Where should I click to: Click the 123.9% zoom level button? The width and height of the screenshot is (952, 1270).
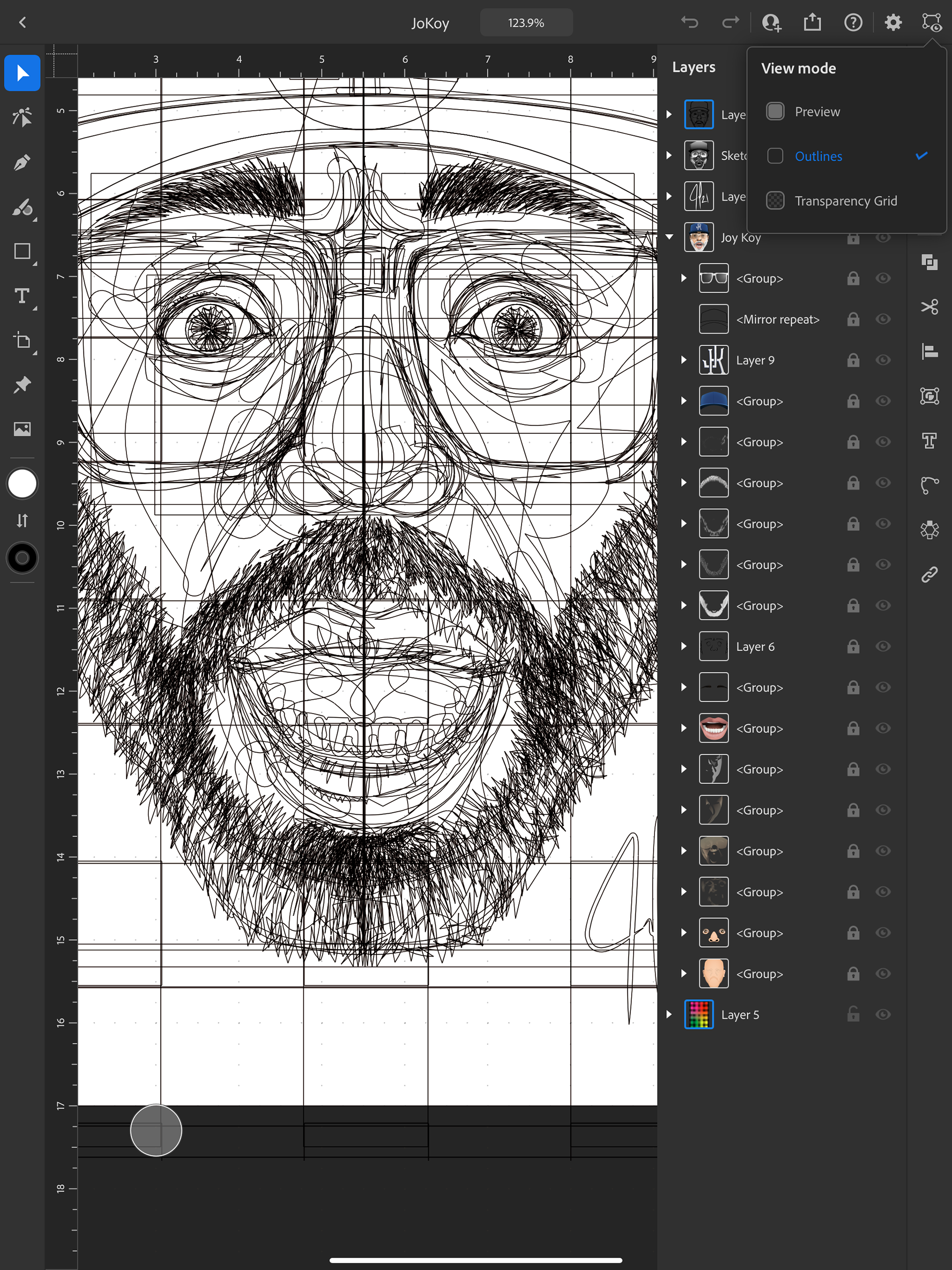526,23
